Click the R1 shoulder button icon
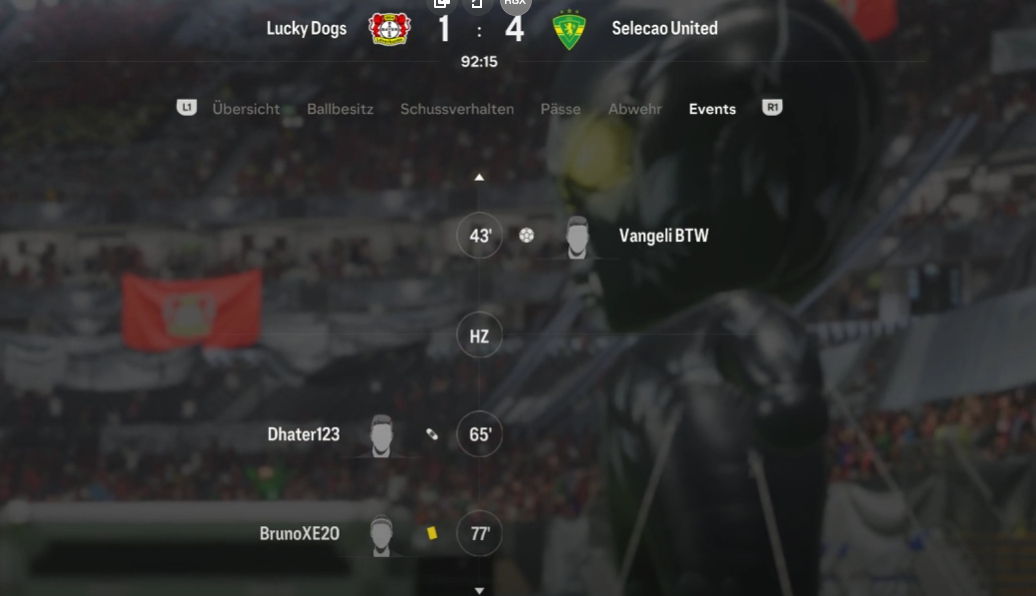Viewport: 1036px width, 596px height. click(x=772, y=107)
